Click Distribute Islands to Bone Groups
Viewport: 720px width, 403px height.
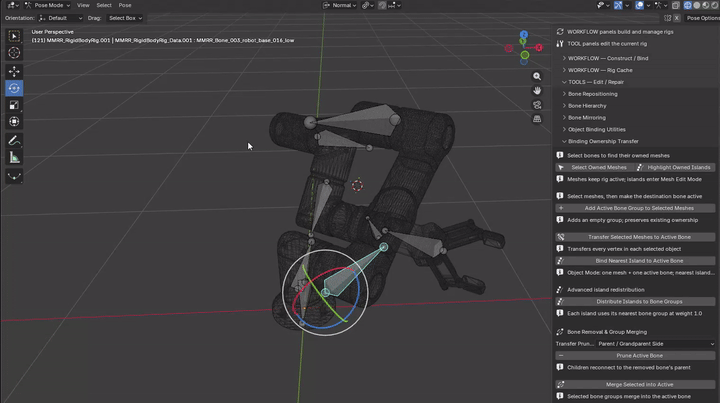(x=635, y=302)
